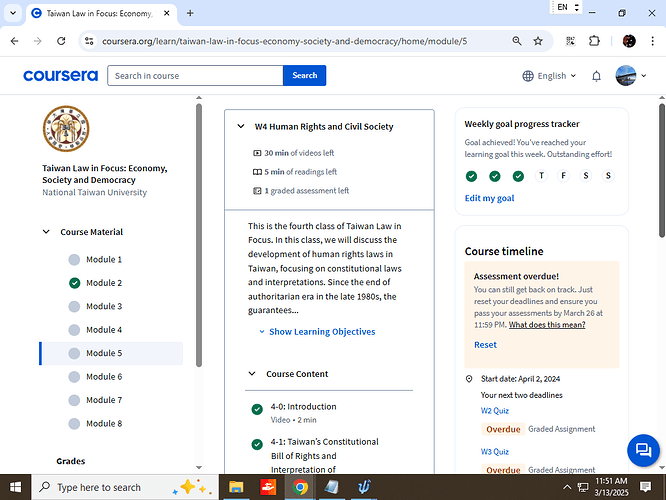Open Windows Start menu
This screenshot has height=500, width=666.
pyautogui.click(x=15, y=487)
